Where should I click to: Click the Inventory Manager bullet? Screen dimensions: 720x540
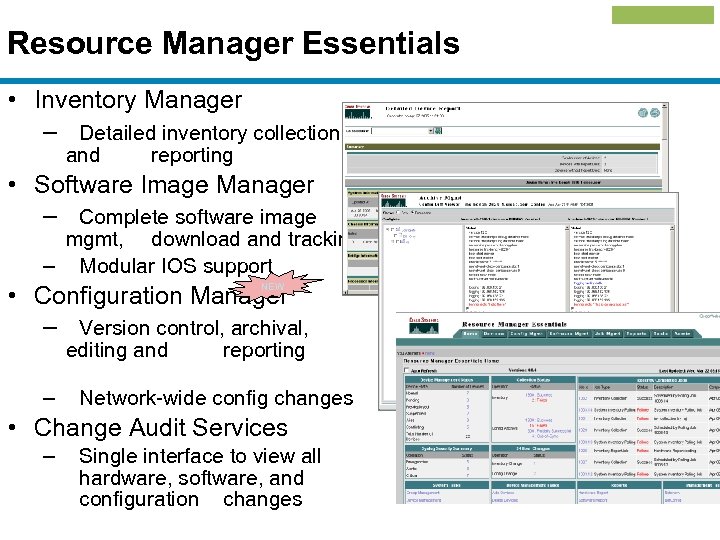click(x=138, y=101)
